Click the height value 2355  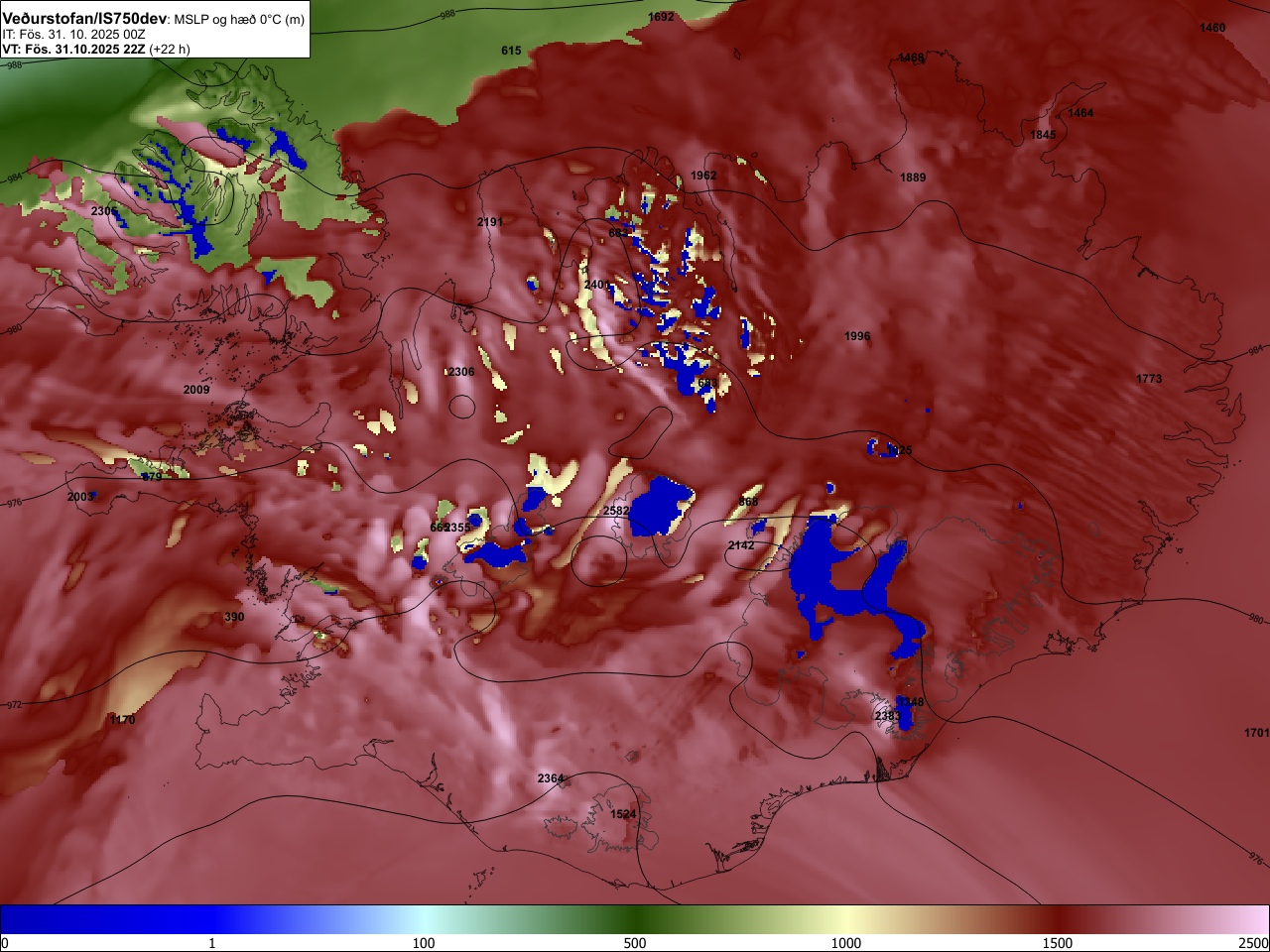tap(457, 528)
